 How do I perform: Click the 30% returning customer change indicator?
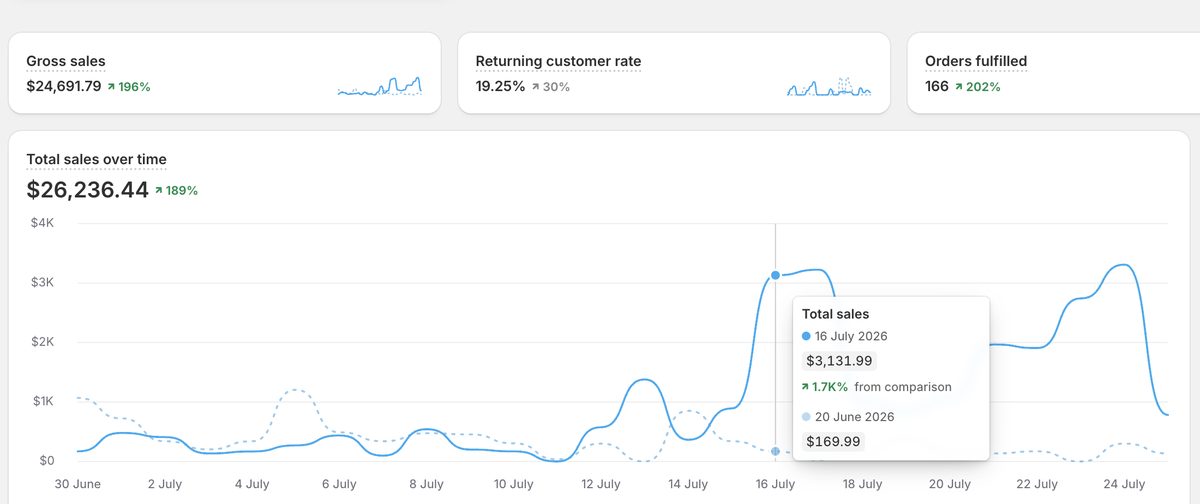(551, 87)
